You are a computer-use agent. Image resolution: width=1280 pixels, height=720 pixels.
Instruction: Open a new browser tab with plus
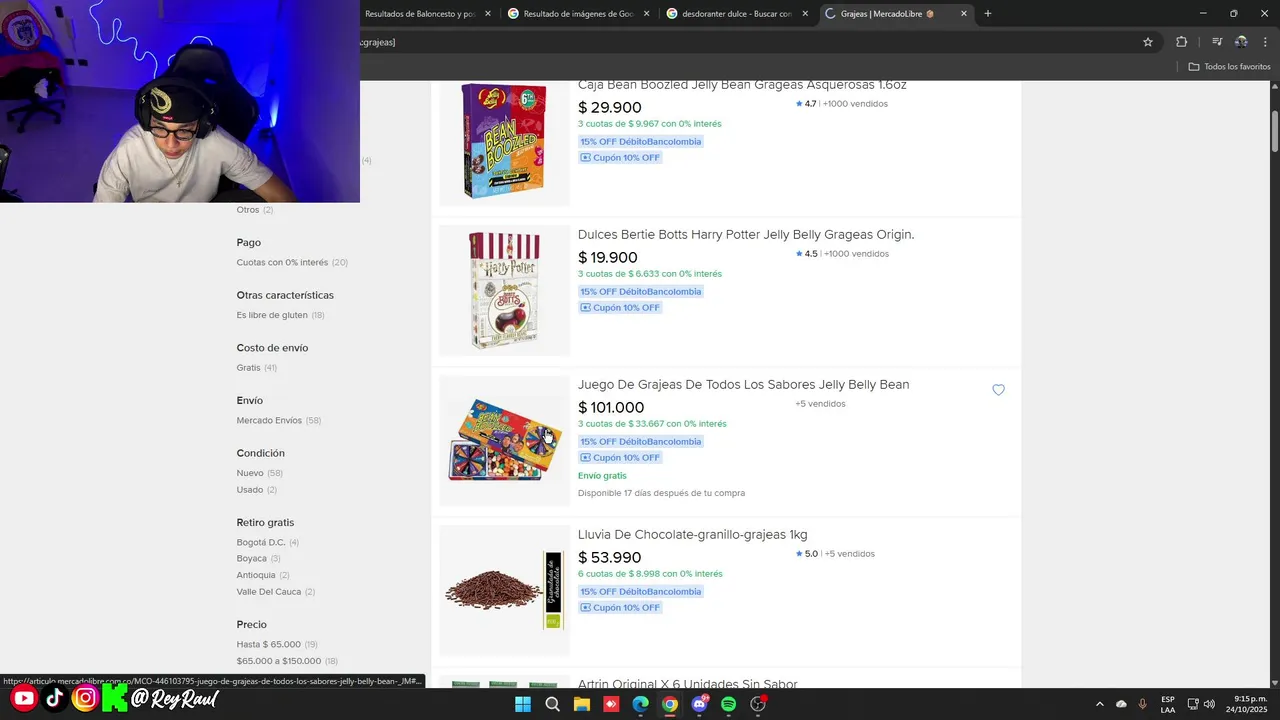[x=988, y=14]
